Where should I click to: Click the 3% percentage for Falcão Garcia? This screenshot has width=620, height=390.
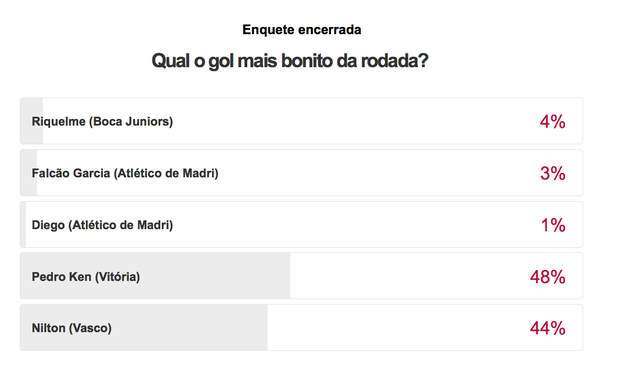pos(552,173)
